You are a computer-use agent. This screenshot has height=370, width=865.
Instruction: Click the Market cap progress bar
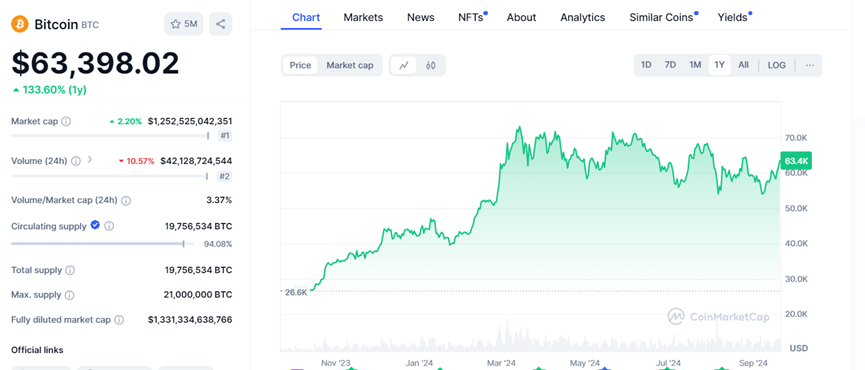point(110,136)
